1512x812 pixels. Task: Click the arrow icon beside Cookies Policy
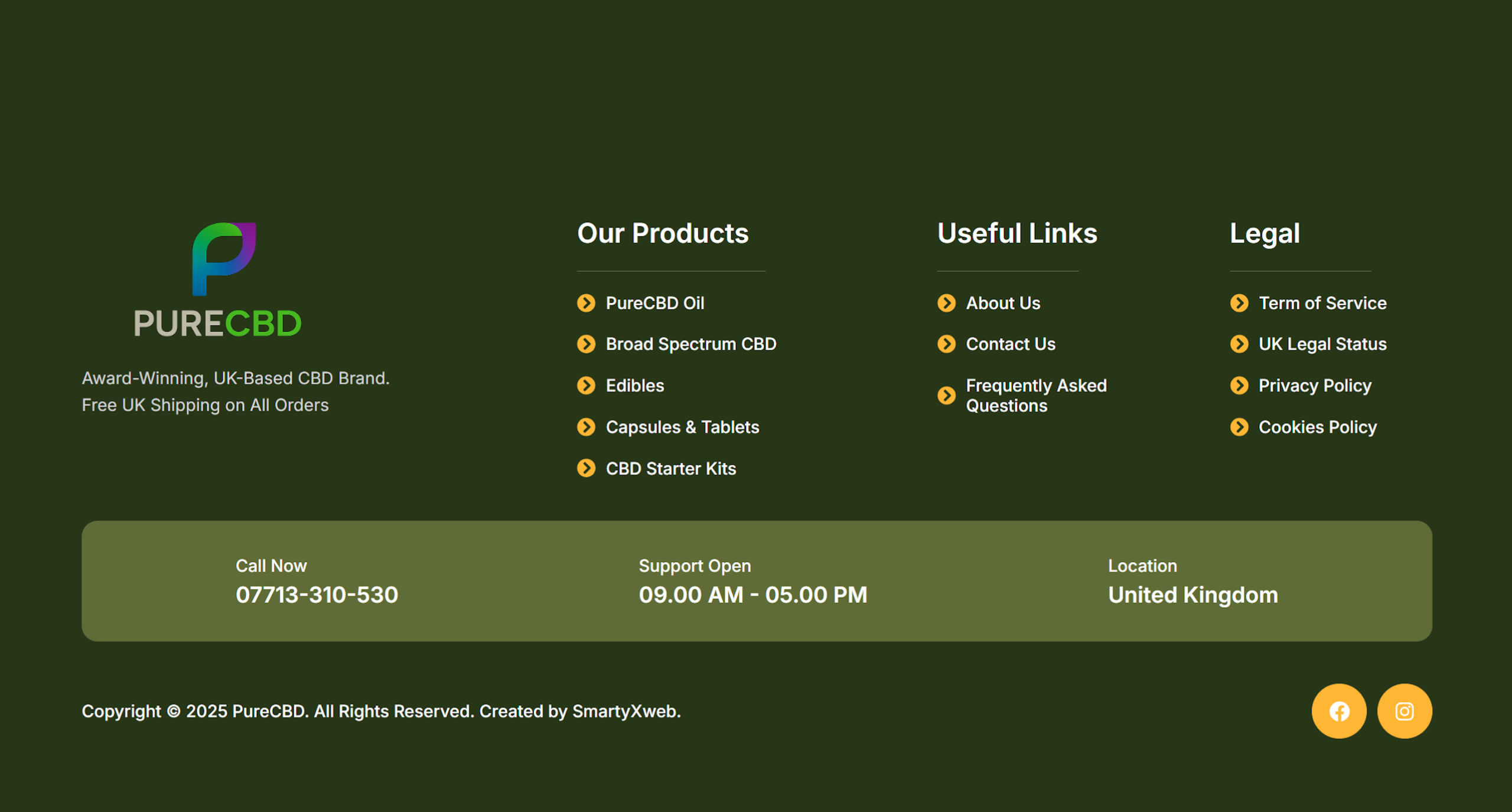pos(1239,427)
